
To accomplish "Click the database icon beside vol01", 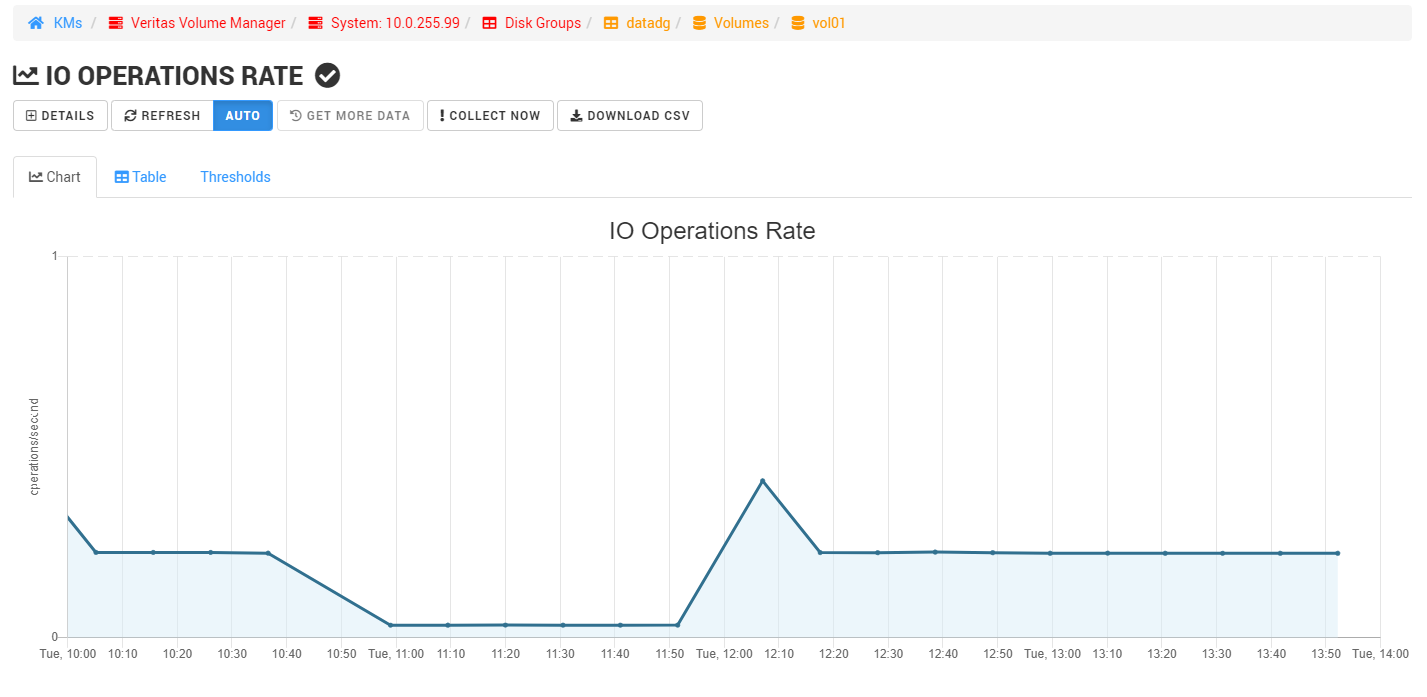I will click(x=796, y=22).
